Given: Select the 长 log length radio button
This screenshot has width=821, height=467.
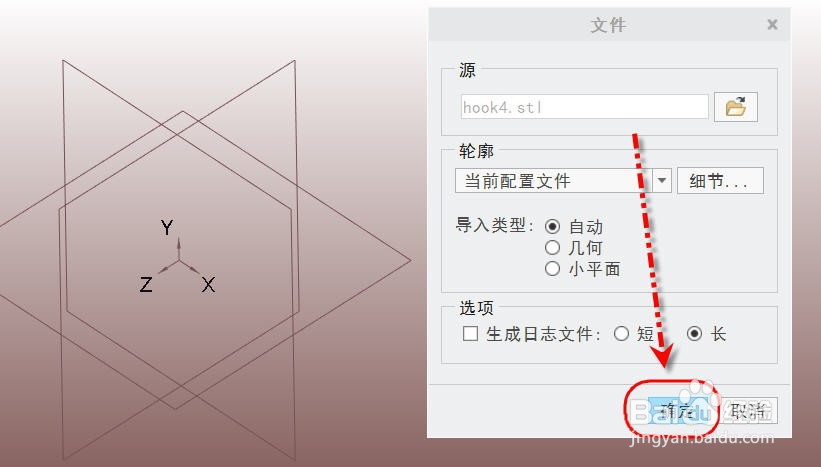Looking at the screenshot, I should point(694,333).
